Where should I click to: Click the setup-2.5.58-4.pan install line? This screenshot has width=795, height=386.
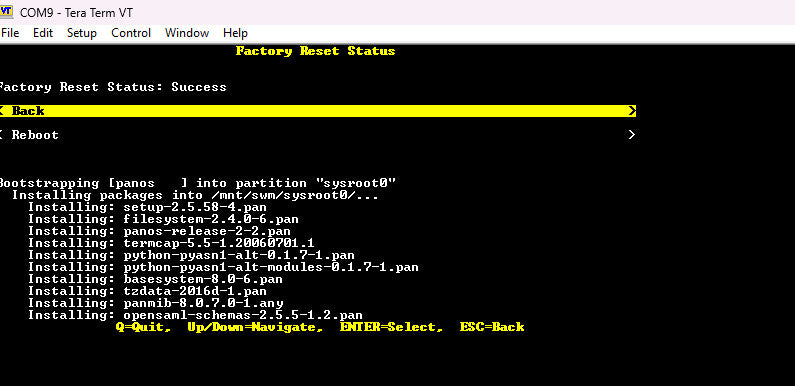[x=147, y=207]
